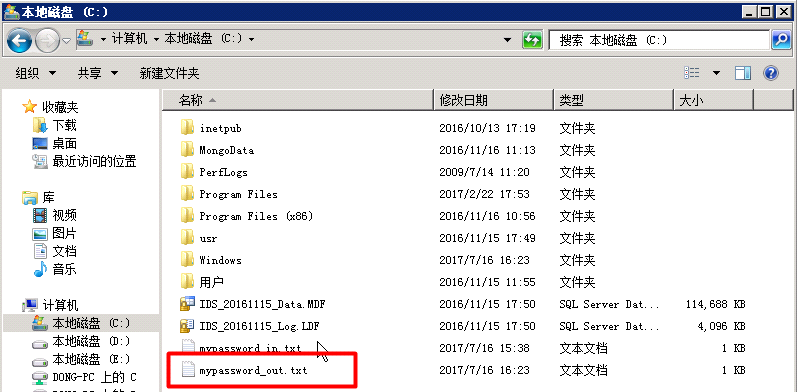Select 库 in navigation pane
The image size is (797, 392).
[48, 197]
